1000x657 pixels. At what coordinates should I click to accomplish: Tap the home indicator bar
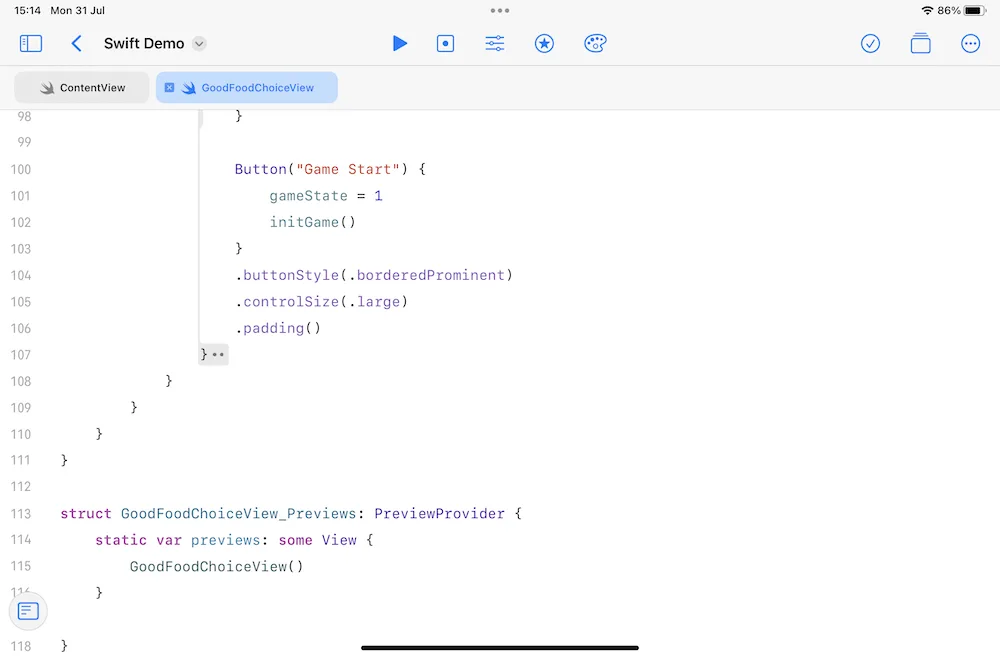coord(499,648)
